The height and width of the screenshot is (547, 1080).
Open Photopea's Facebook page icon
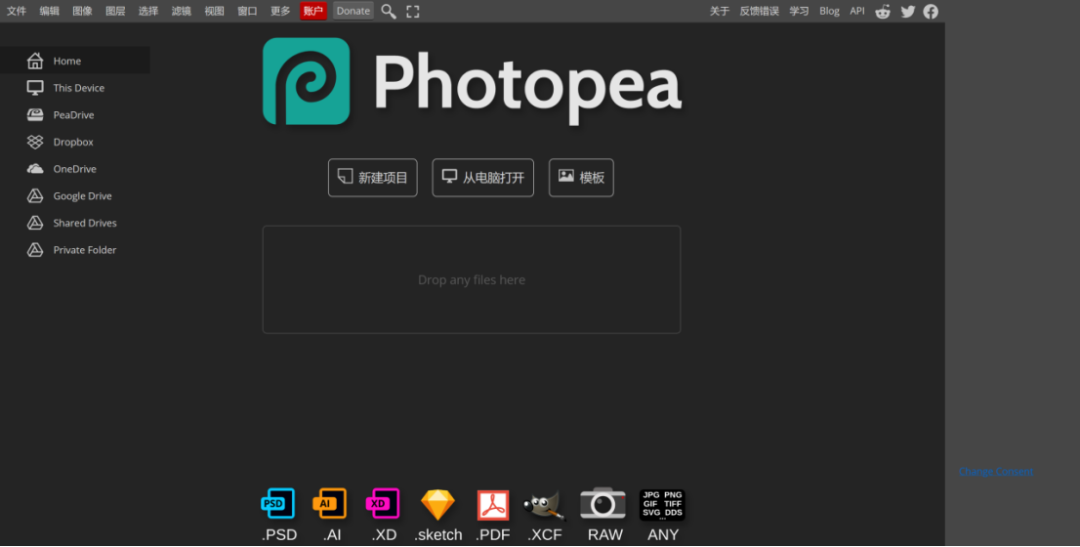click(x=931, y=12)
